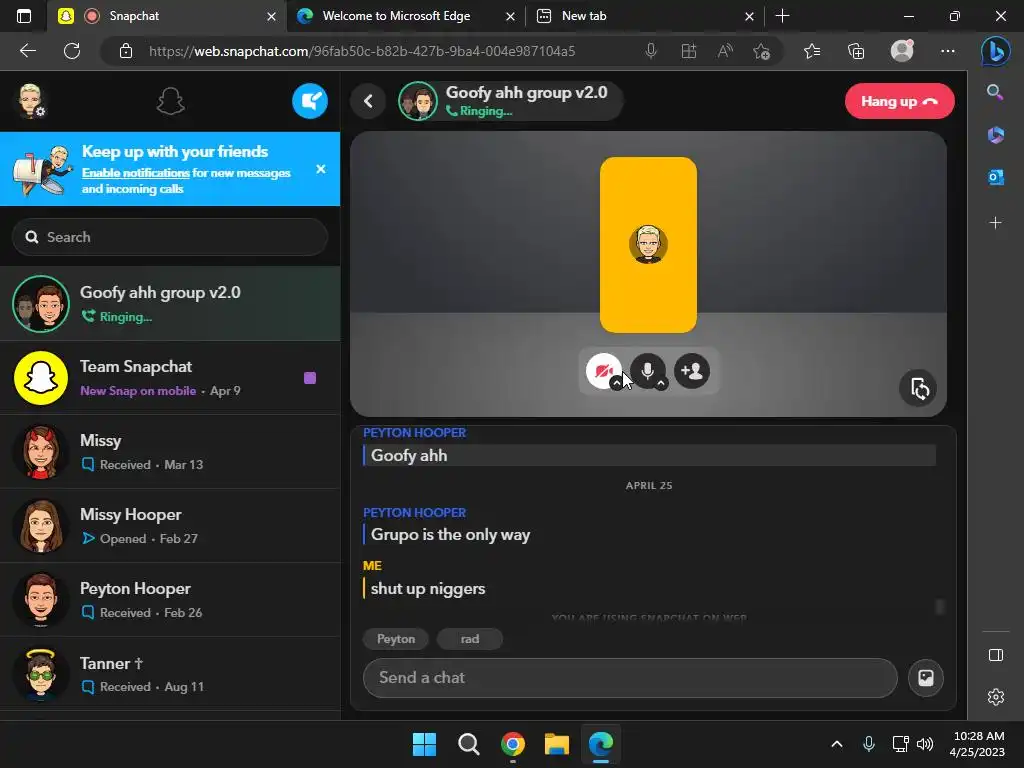Open the tab actions menu icon

[x=24, y=16]
